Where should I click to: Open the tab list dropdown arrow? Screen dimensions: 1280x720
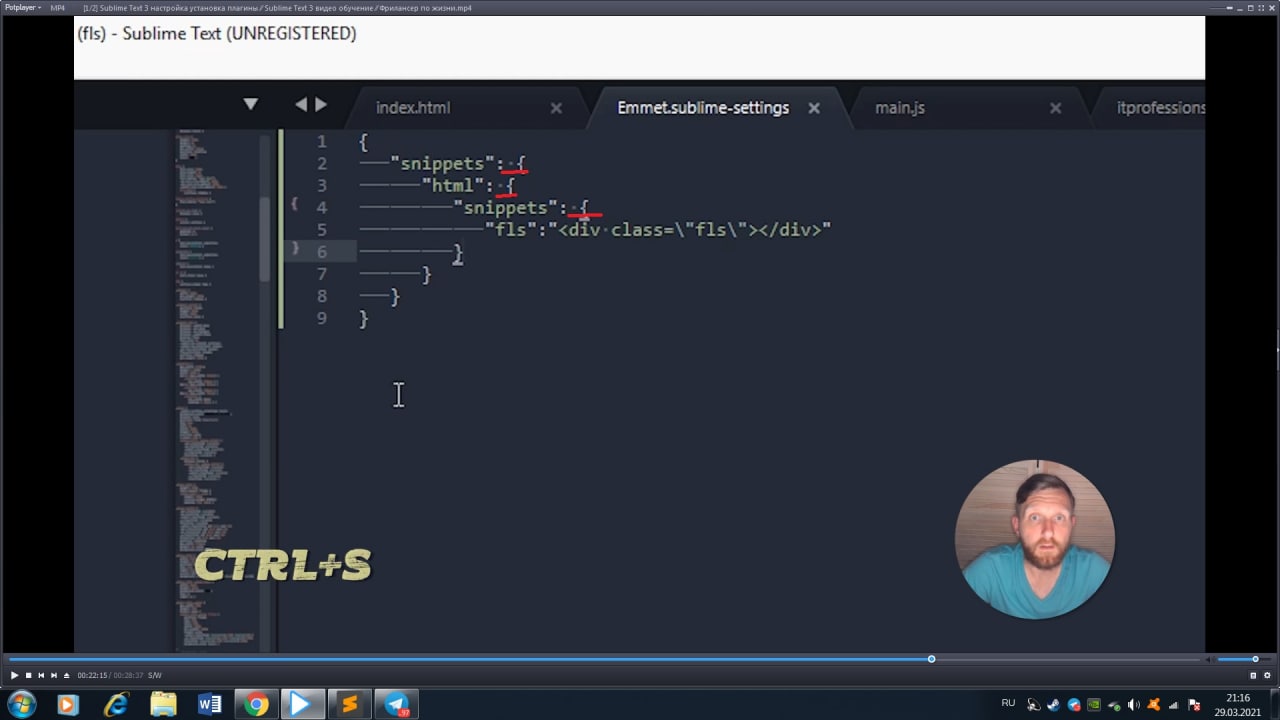(250, 104)
